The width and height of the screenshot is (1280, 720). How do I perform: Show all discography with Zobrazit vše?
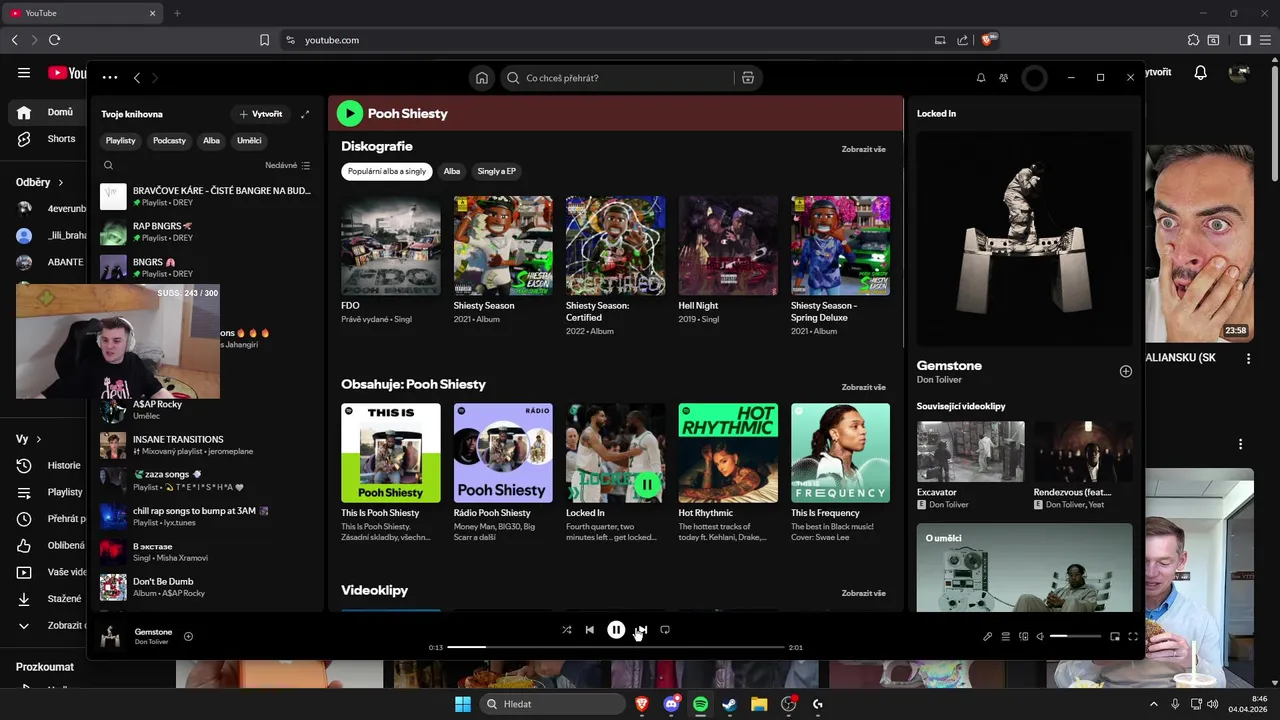tap(863, 149)
